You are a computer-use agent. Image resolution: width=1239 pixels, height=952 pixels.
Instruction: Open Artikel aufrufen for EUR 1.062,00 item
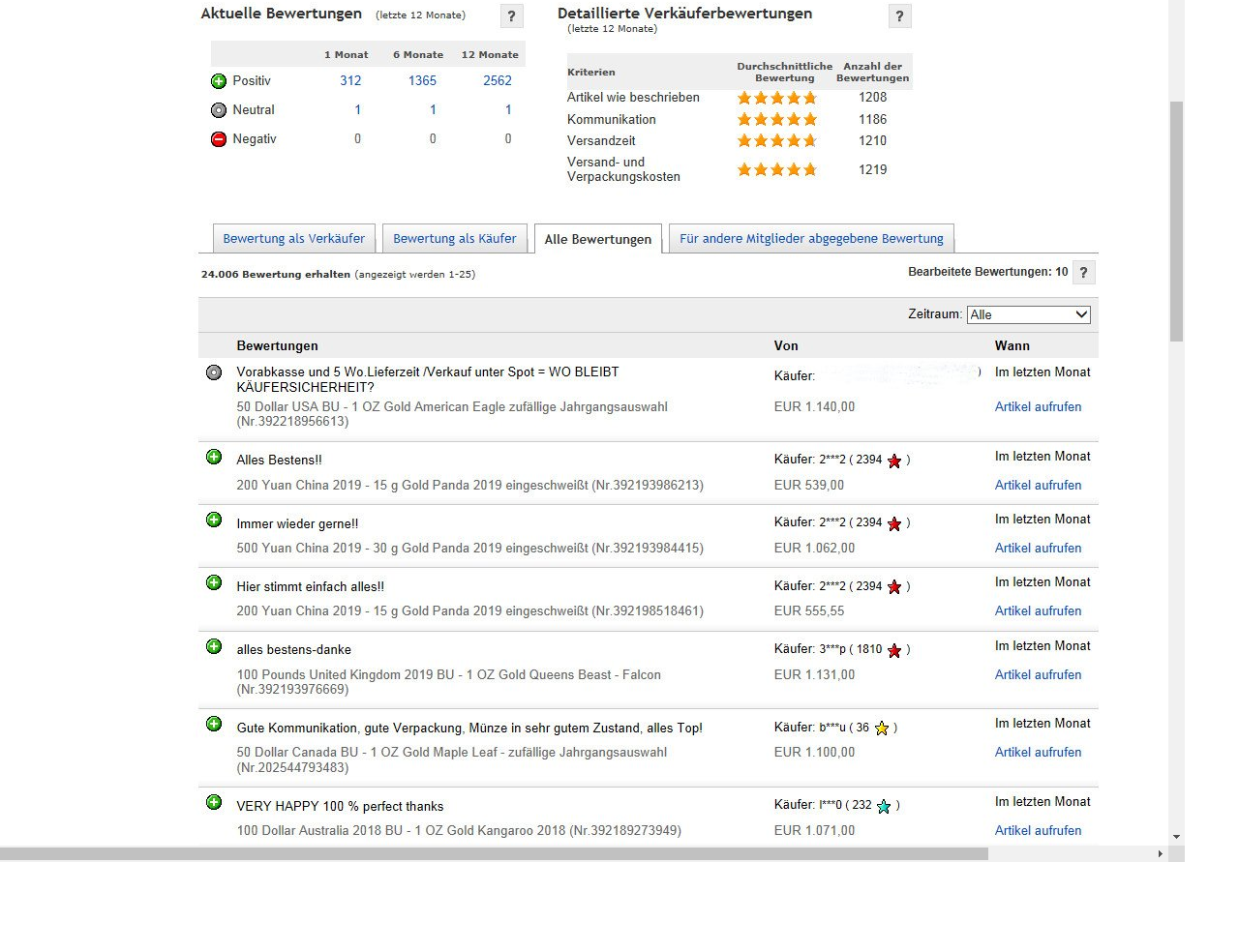click(x=1038, y=549)
